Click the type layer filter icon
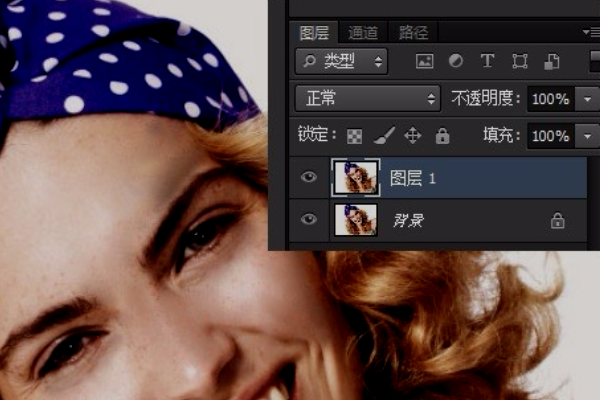The width and height of the screenshot is (600, 400). (487, 62)
